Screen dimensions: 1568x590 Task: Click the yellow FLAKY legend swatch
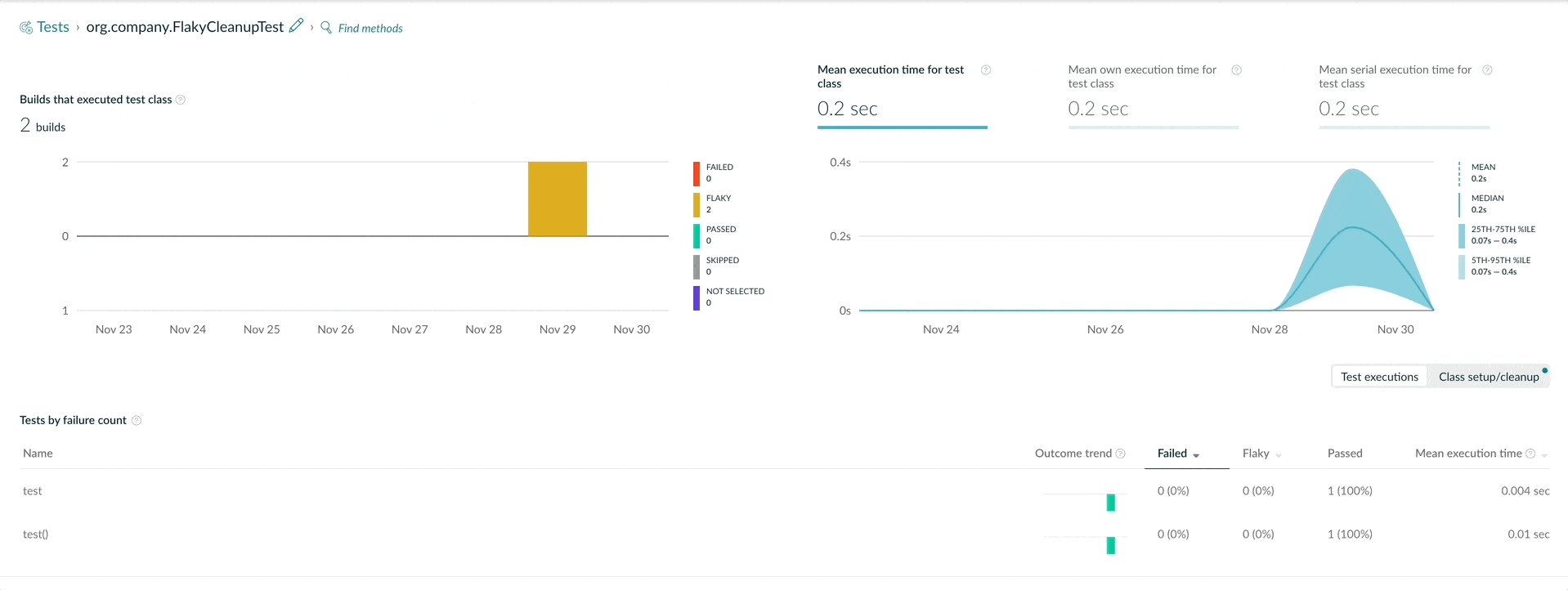697,205
